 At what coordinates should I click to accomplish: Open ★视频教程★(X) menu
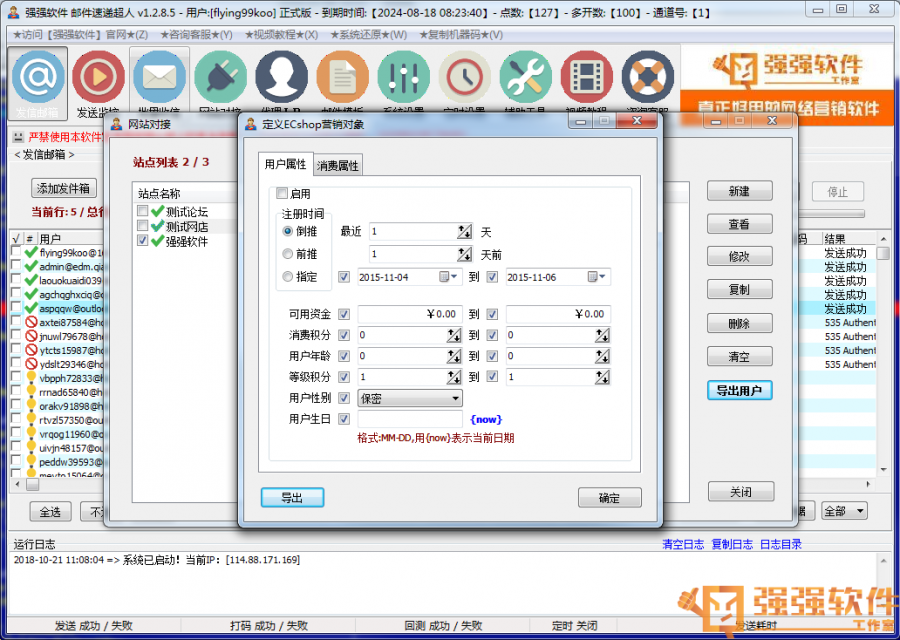281,35
